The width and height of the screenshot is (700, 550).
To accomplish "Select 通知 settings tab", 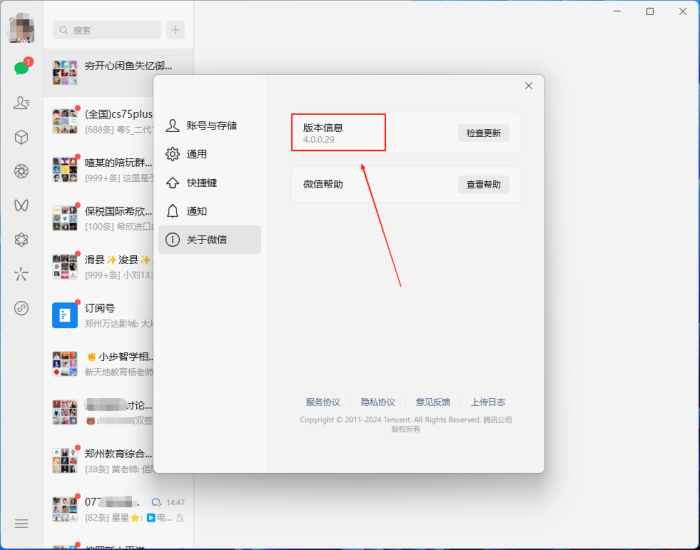I will tap(210, 211).
